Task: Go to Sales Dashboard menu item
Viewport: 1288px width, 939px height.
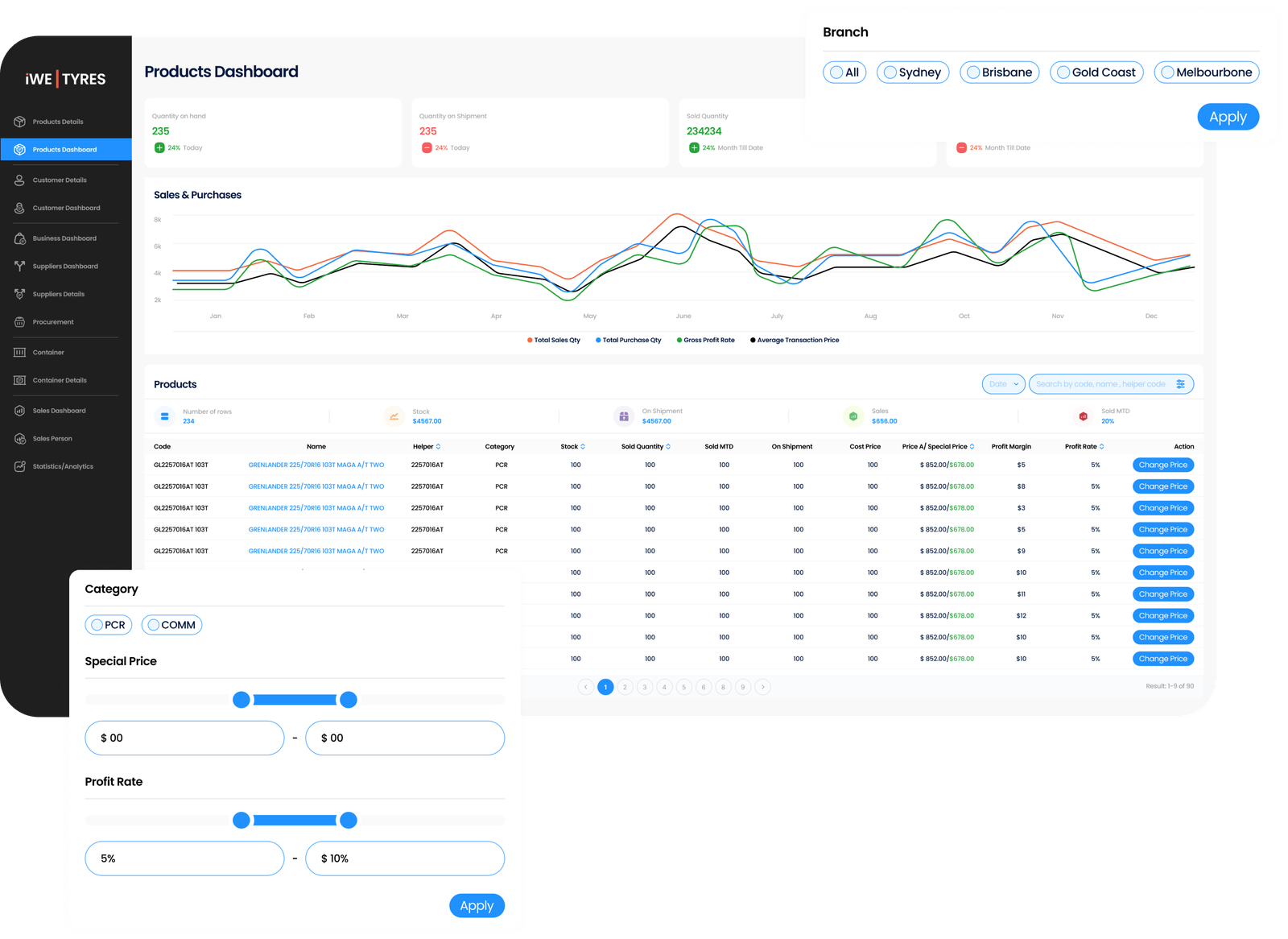Action: coord(59,411)
